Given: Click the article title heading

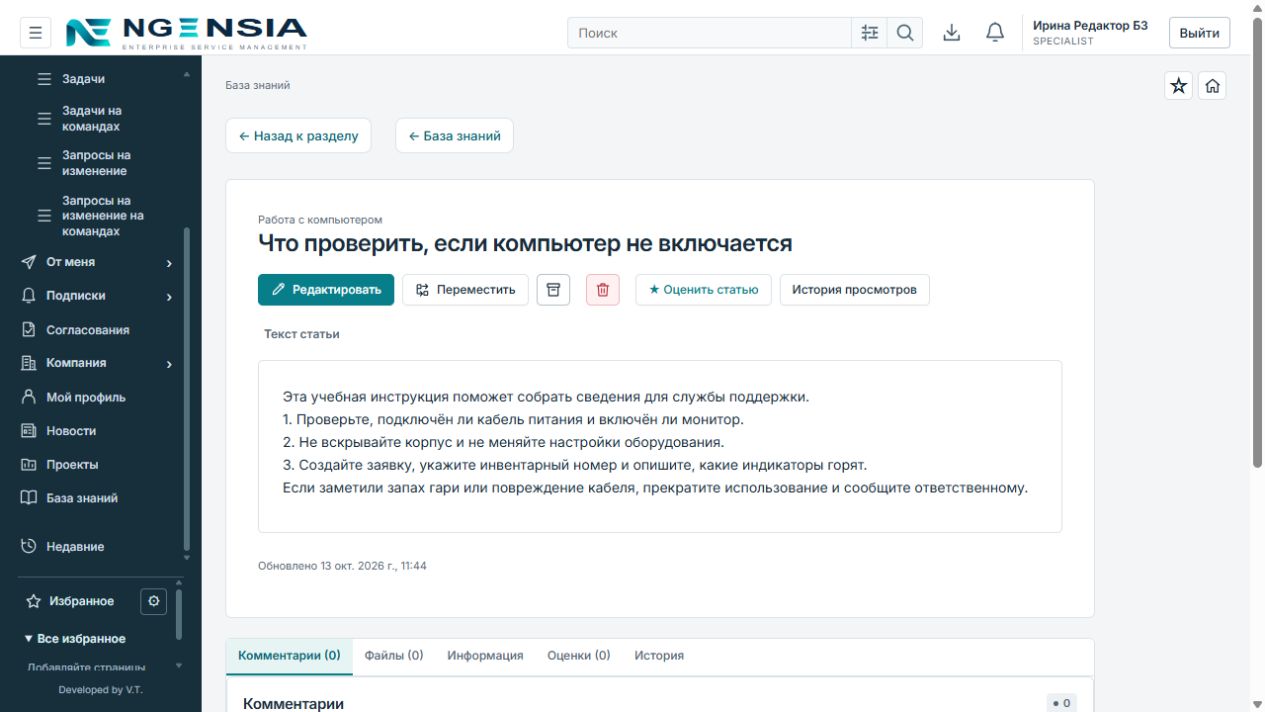Looking at the screenshot, I should (x=525, y=243).
